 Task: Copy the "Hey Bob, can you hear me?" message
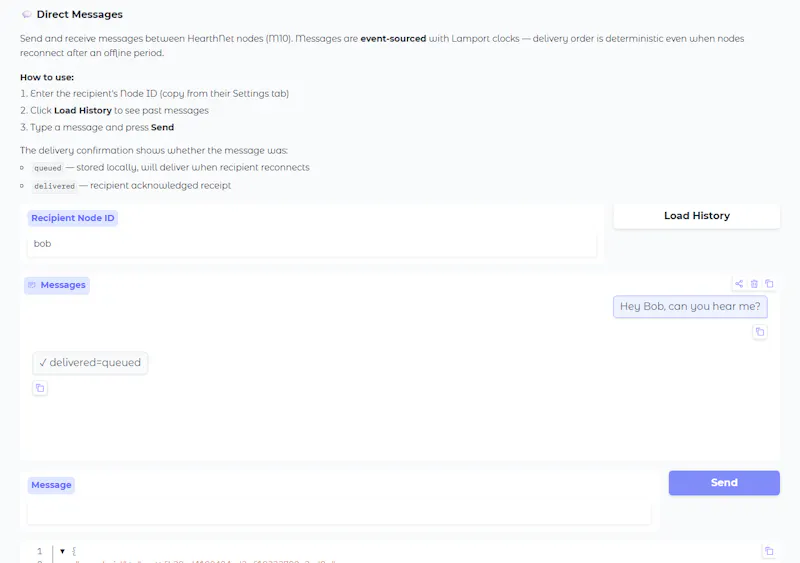pos(760,332)
